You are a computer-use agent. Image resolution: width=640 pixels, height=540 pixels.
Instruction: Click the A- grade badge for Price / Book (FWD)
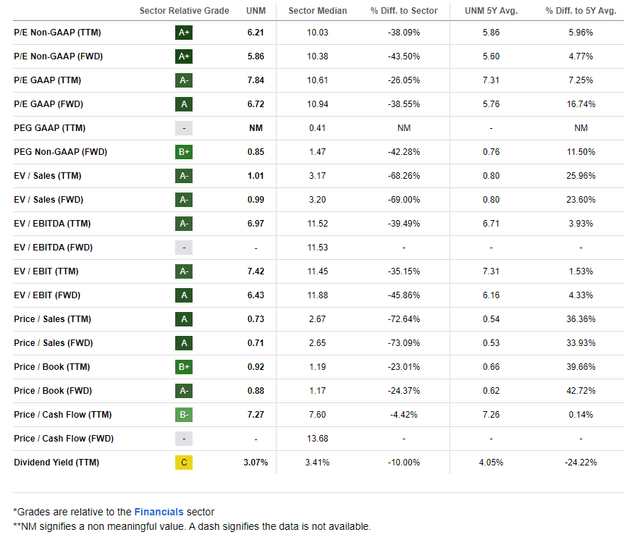coord(184,391)
